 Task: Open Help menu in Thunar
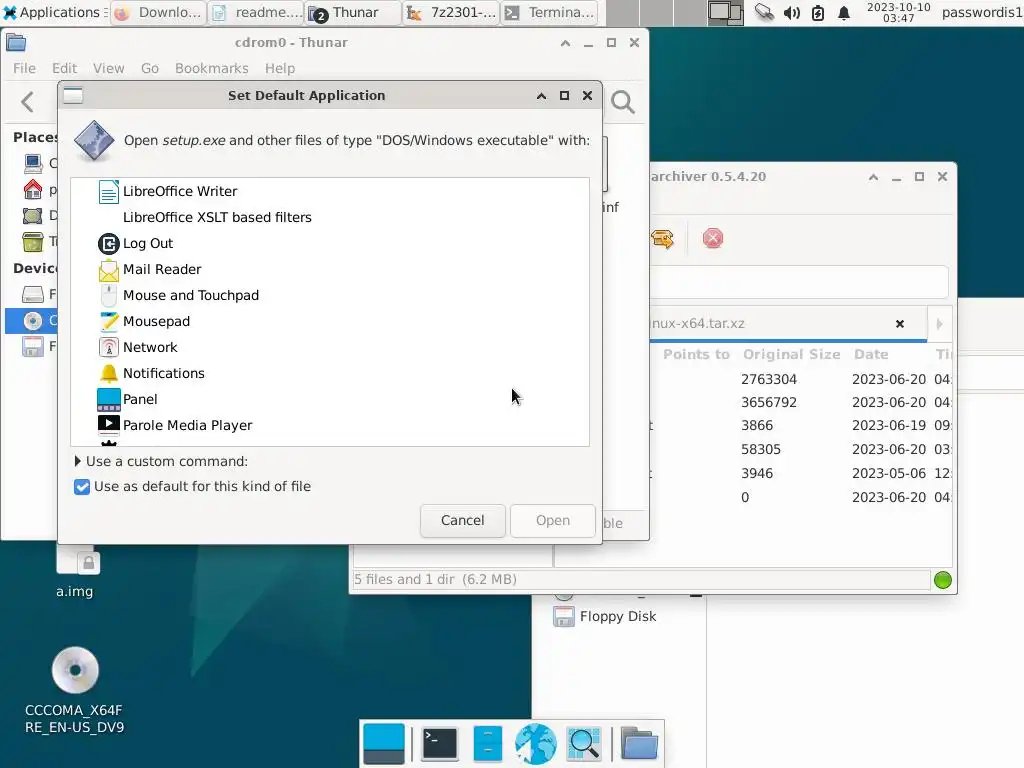pos(280,68)
